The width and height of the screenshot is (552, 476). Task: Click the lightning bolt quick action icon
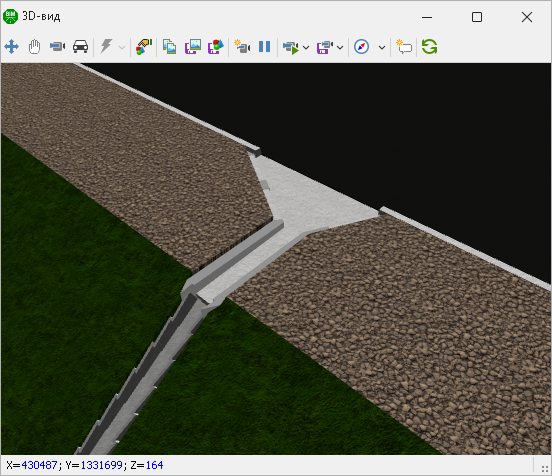click(106, 46)
